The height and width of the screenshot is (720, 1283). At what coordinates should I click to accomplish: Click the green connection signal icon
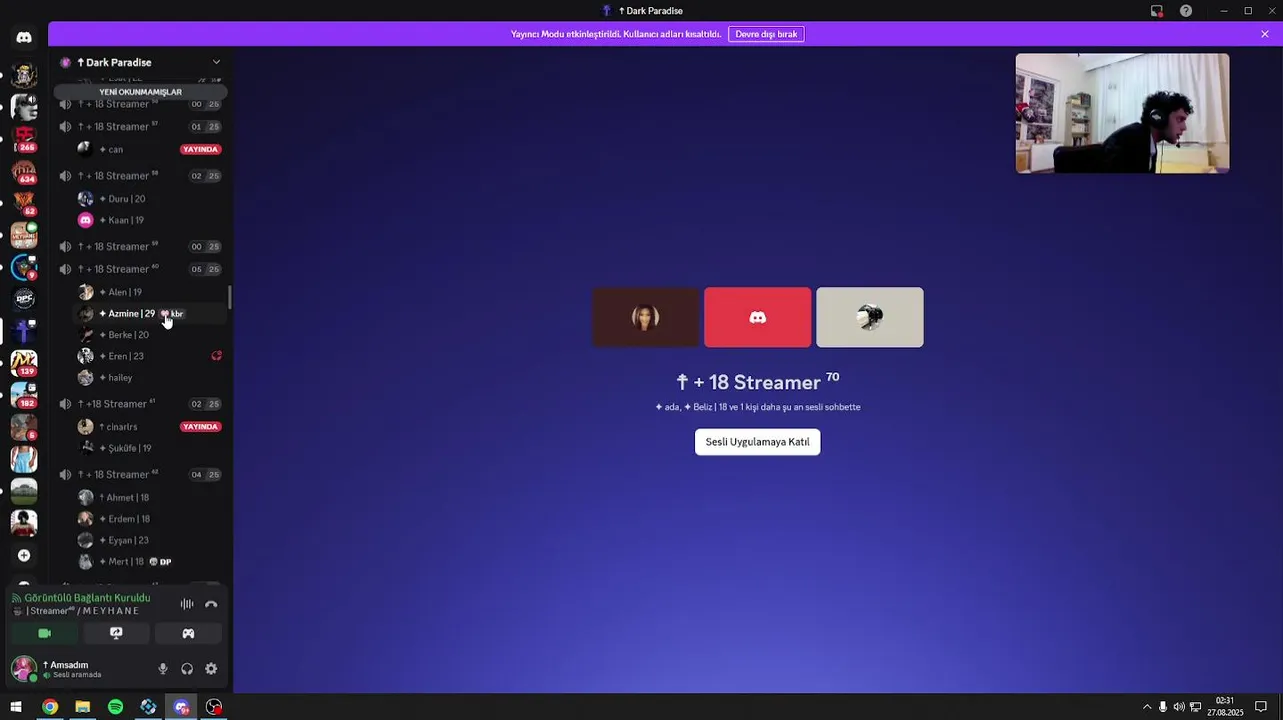pyautogui.click(x=17, y=598)
